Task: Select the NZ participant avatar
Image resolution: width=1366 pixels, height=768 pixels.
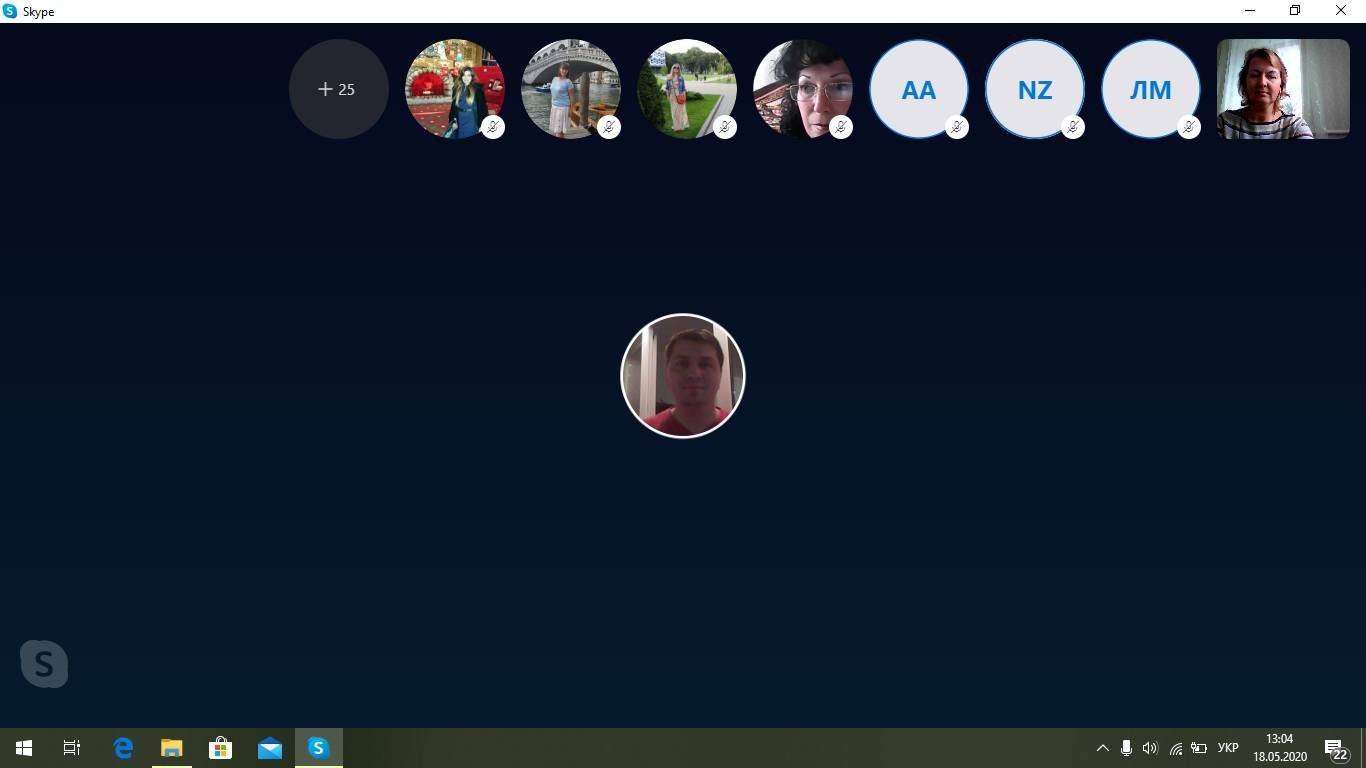Action: point(1034,88)
